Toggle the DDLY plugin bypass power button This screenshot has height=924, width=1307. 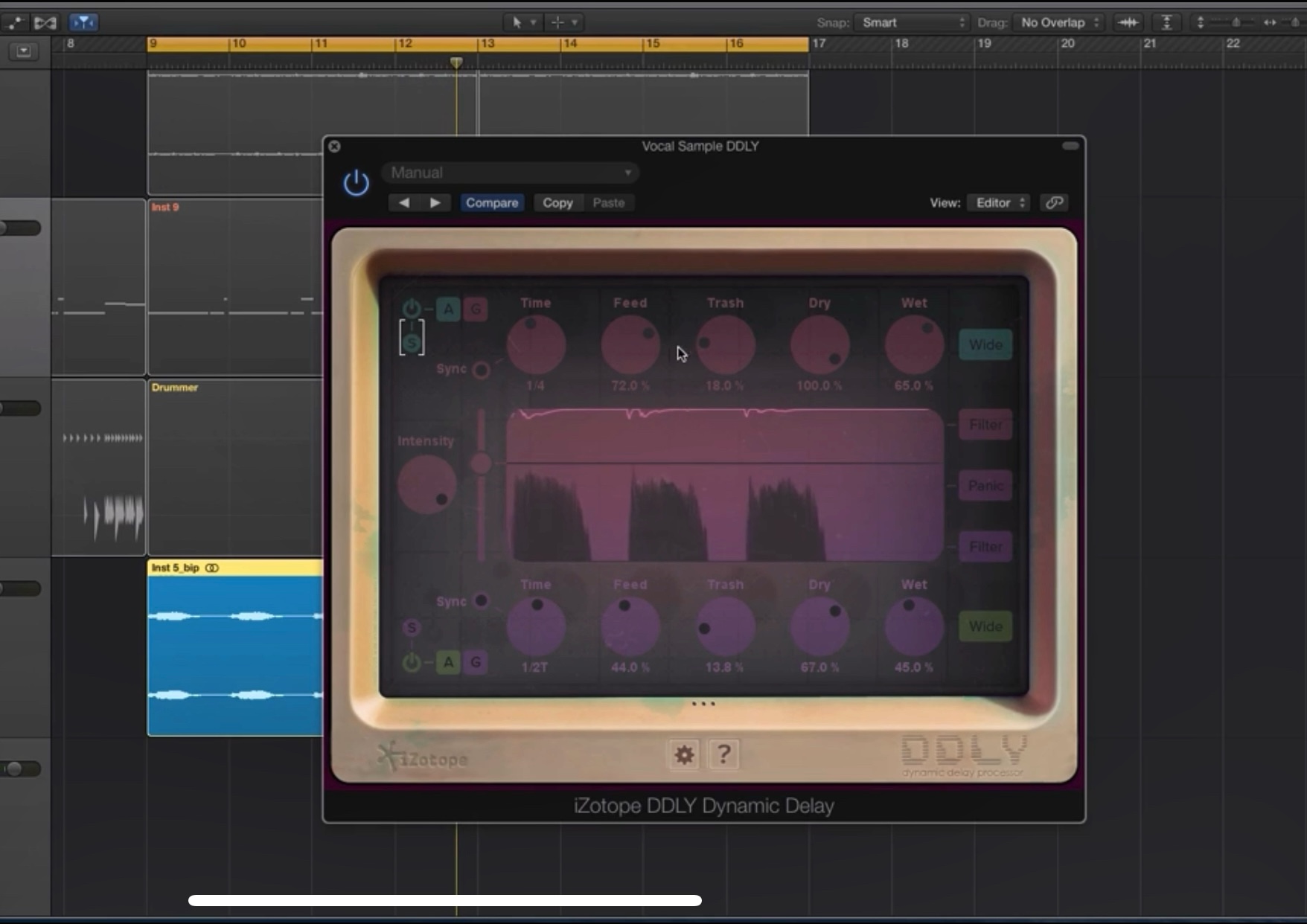[x=356, y=182]
